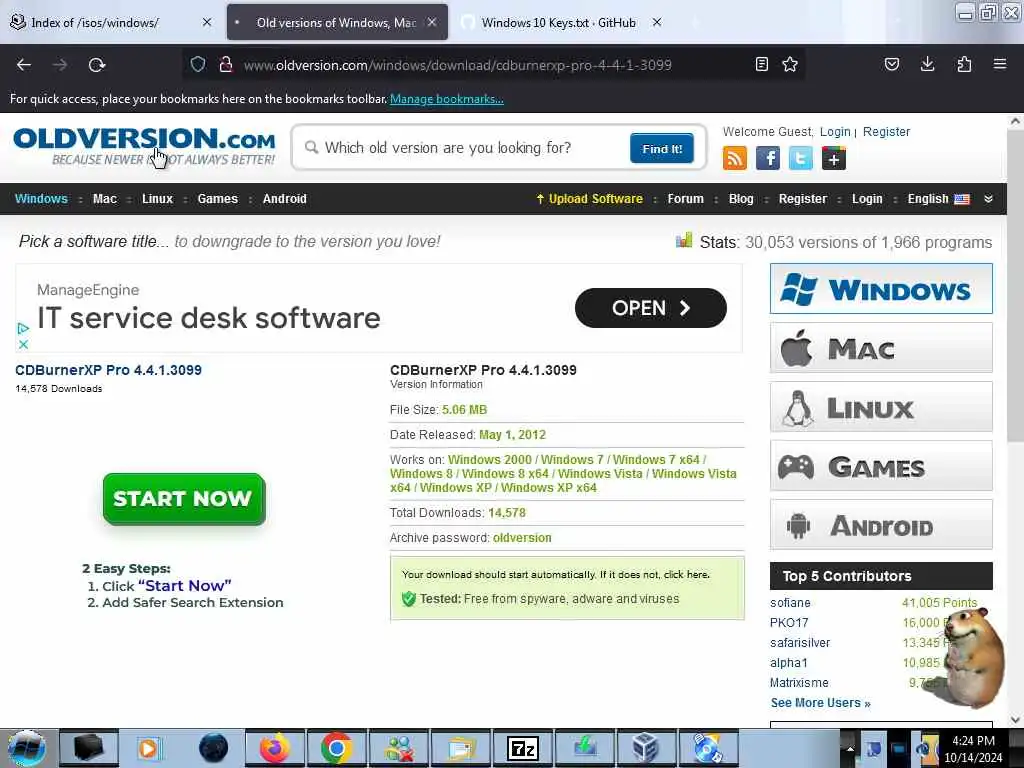Expand the language dropdown chevron
The width and height of the screenshot is (1024, 768).
click(988, 199)
